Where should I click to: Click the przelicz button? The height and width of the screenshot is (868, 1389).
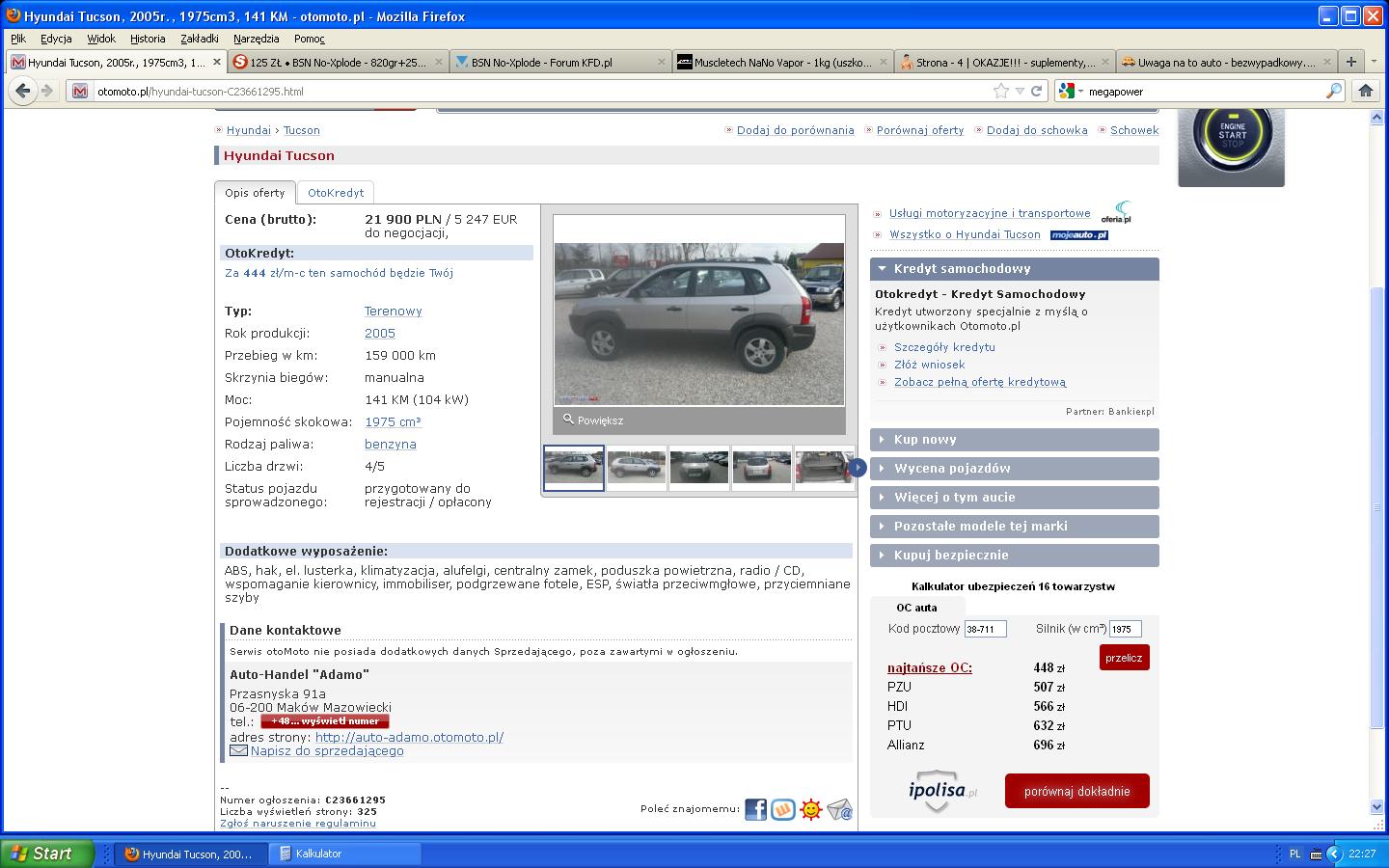pos(1124,658)
